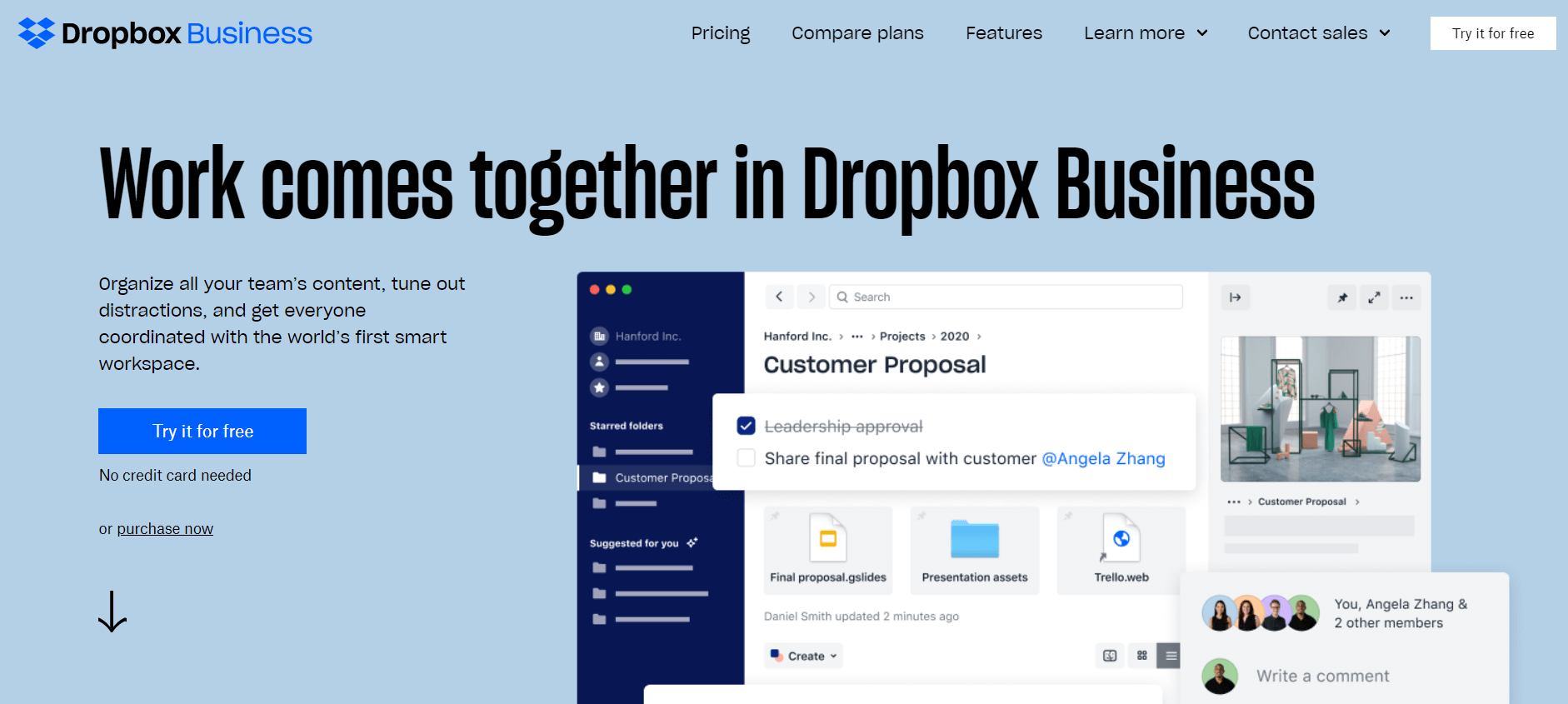The width and height of the screenshot is (1568, 704).
Task: Click Projects in the breadcrumb
Action: (x=902, y=337)
